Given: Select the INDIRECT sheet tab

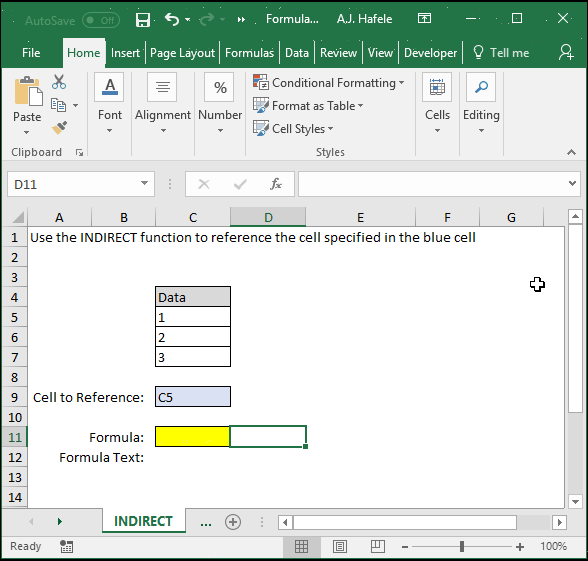Looking at the screenshot, I should tap(143, 521).
